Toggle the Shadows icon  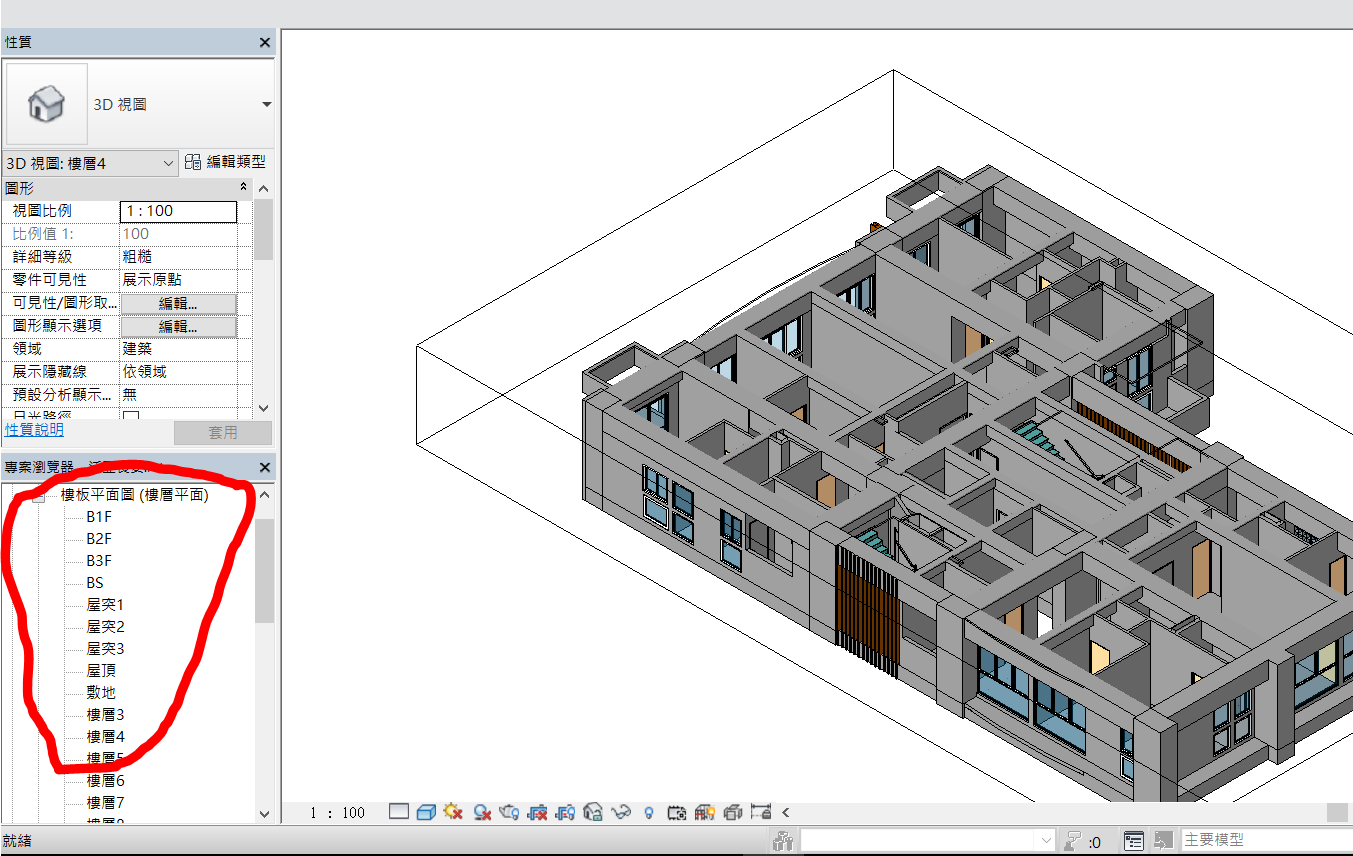point(482,812)
